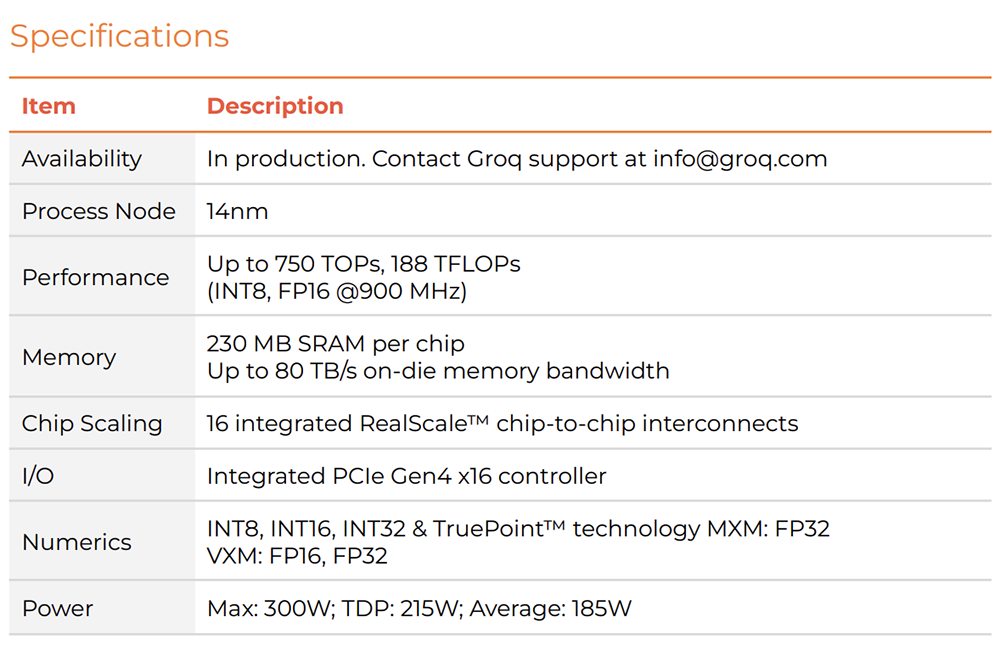Select the I/O row label

tap(38, 476)
